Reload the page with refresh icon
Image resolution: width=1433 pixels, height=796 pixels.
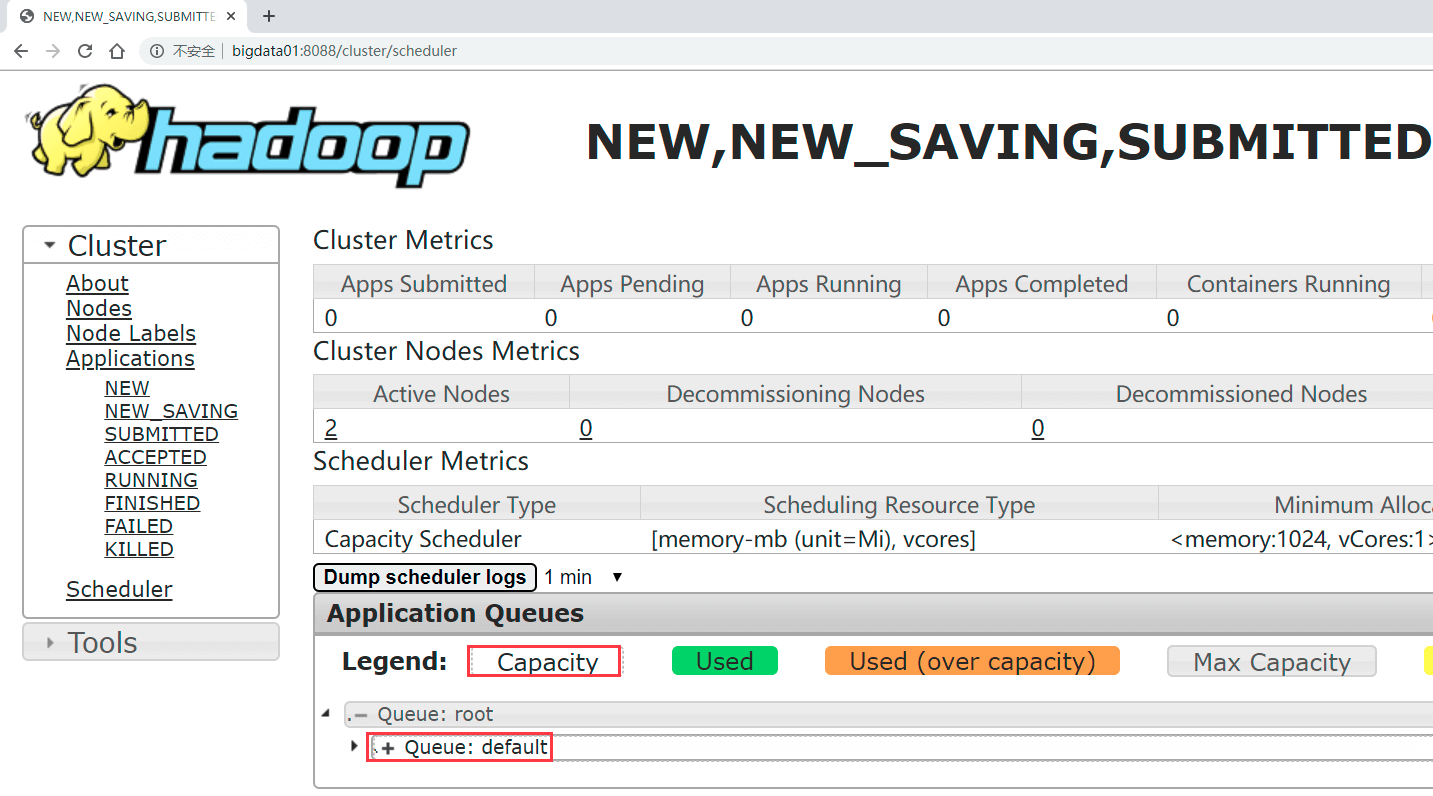(85, 51)
